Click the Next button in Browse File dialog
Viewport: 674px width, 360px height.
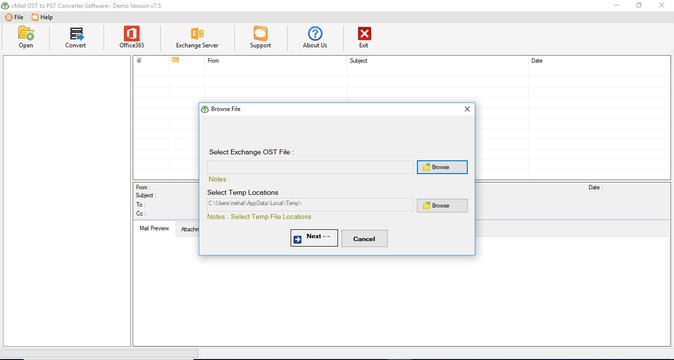click(314, 238)
